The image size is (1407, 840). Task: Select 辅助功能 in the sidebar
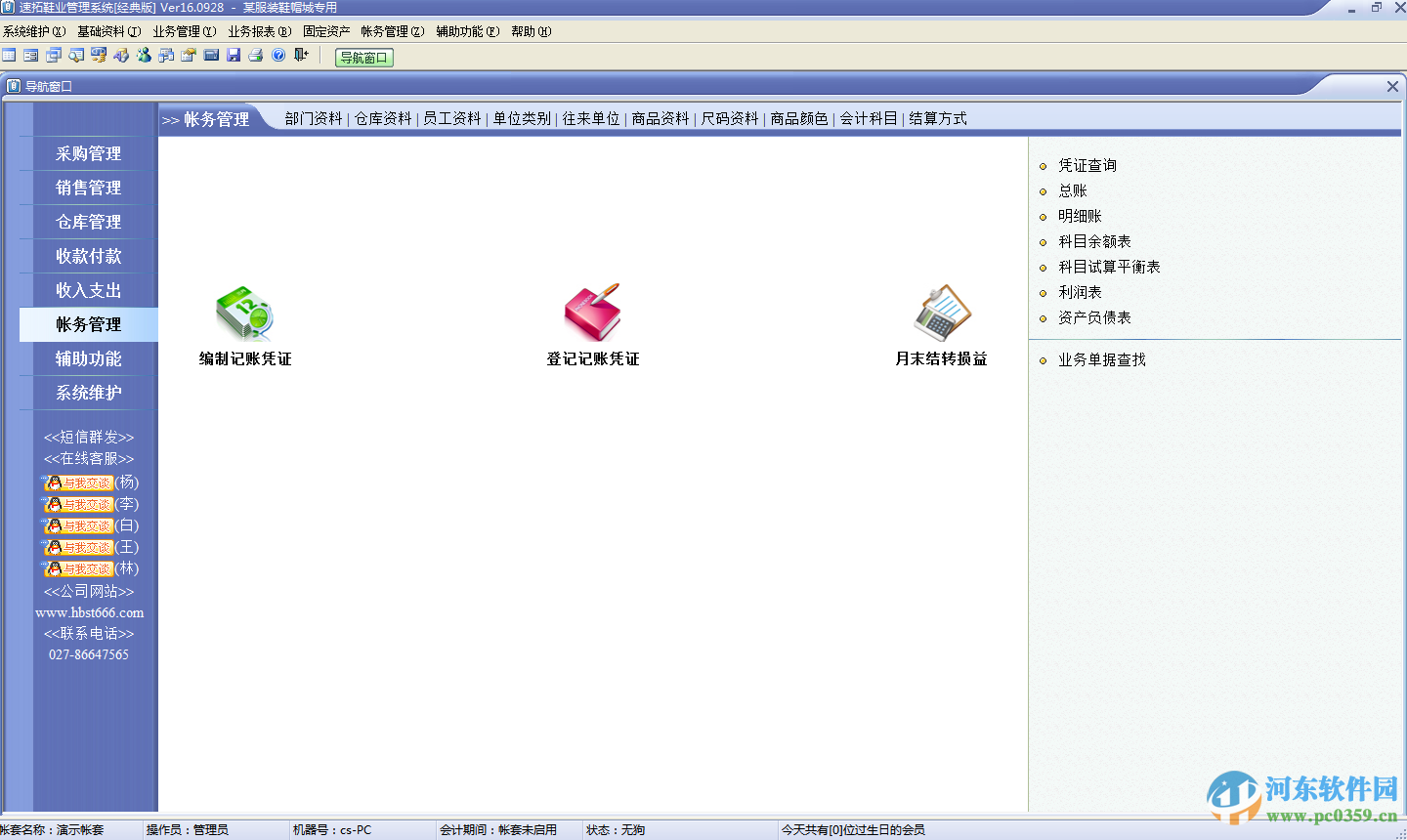tap(89, 358)
